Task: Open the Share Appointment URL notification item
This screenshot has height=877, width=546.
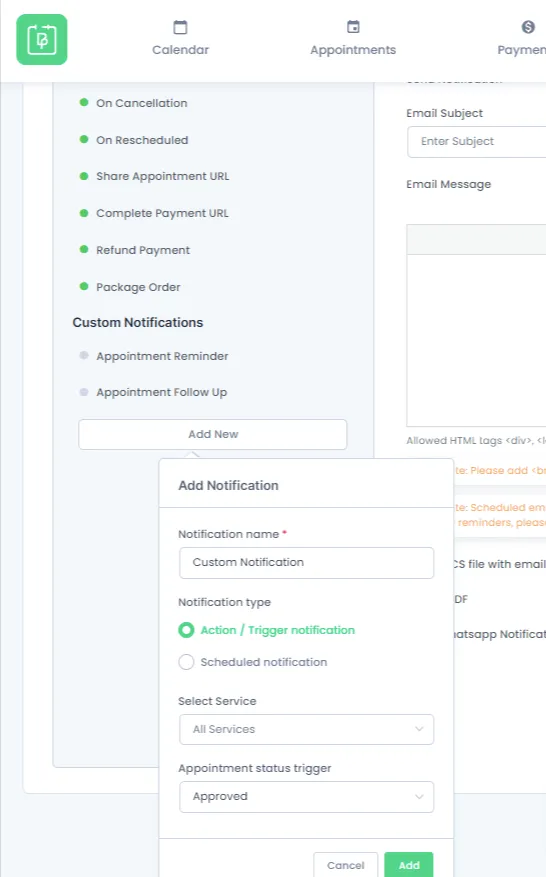Action: [163, 176]
